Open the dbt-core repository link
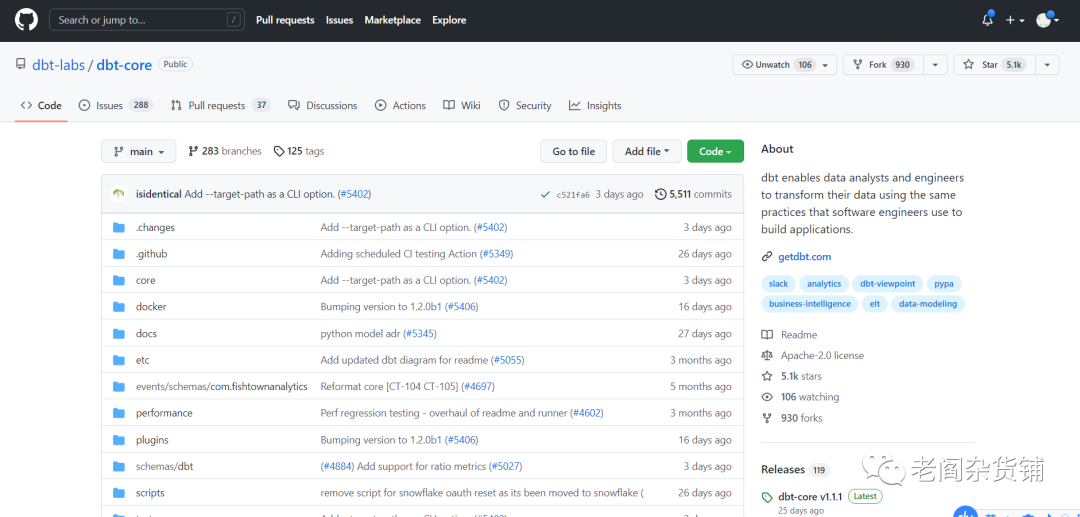Screen dimensions: 1080x517 [x=124, y=65]
